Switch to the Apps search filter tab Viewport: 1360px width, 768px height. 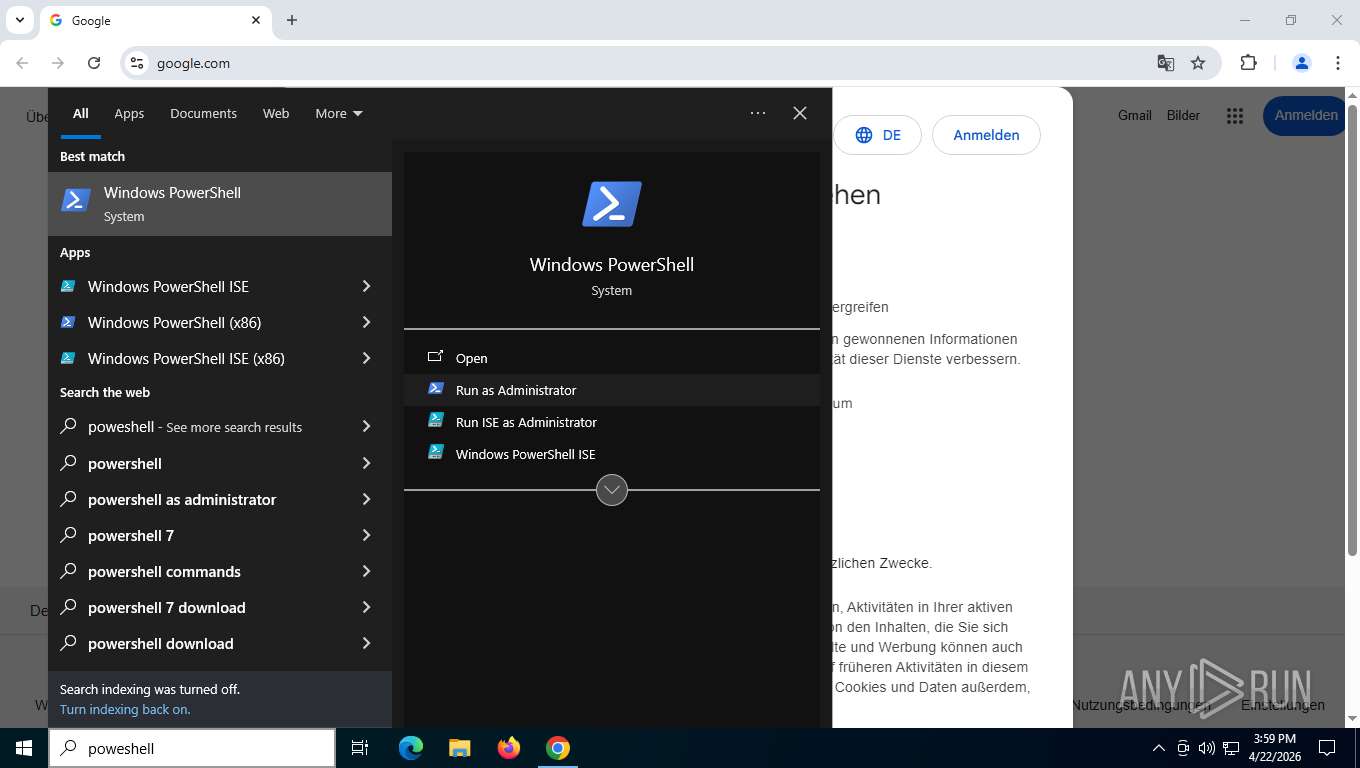pos(129,113)
